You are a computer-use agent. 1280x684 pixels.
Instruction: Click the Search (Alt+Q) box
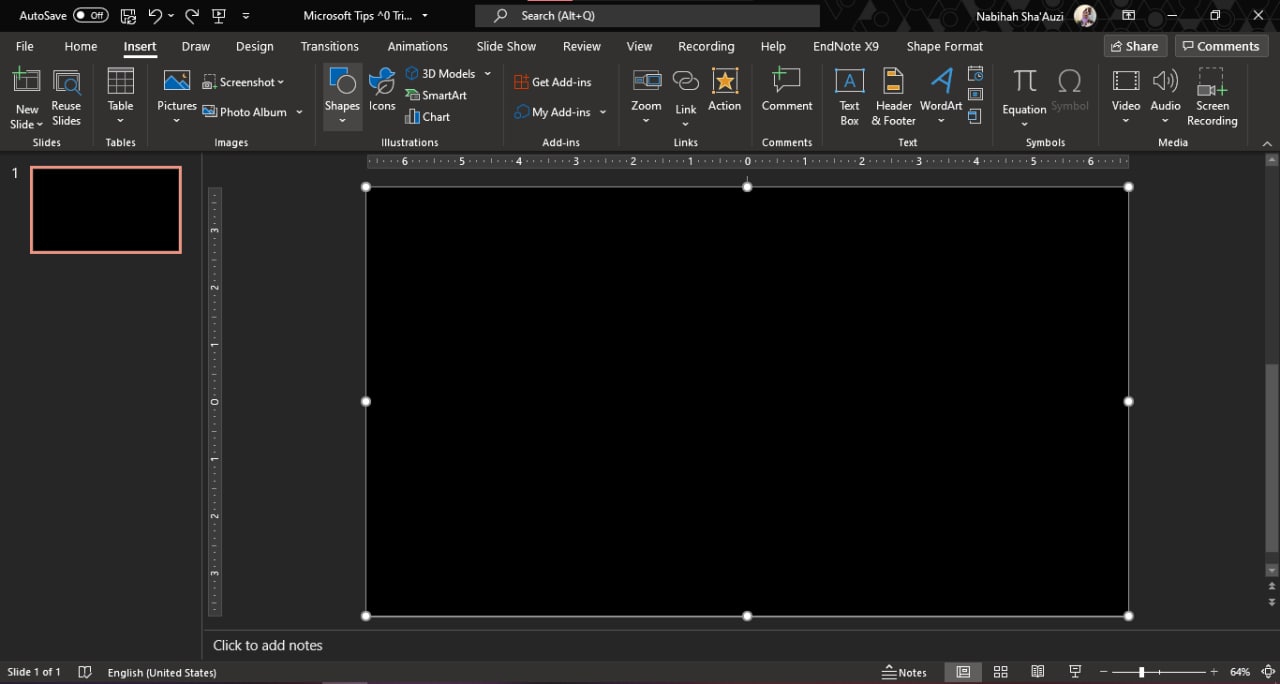click(x=647, y=16)
